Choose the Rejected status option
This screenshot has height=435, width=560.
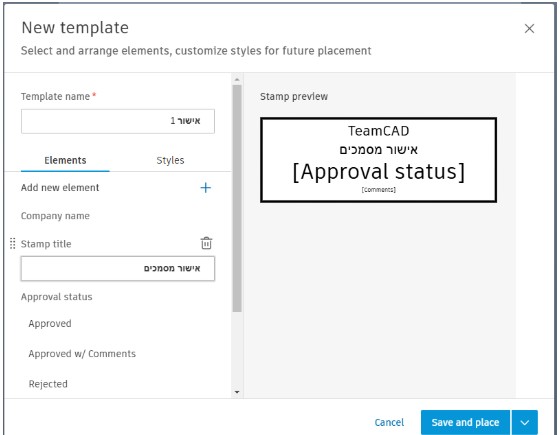click(48, 384)
